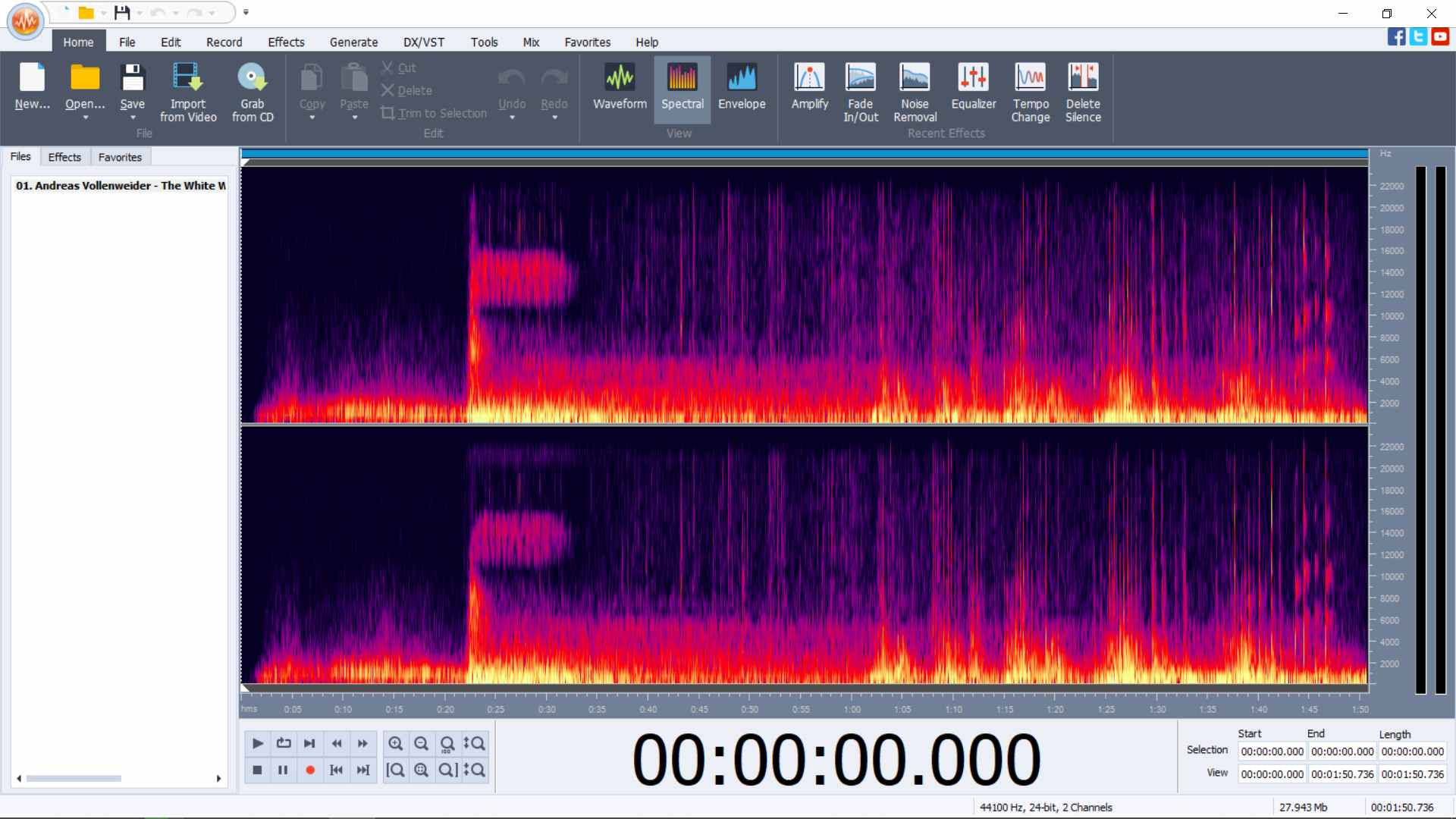Viewport: 1456px width, 819px height.
Task: Open the Facebook link icon
Action: [x=1396, y=36]
